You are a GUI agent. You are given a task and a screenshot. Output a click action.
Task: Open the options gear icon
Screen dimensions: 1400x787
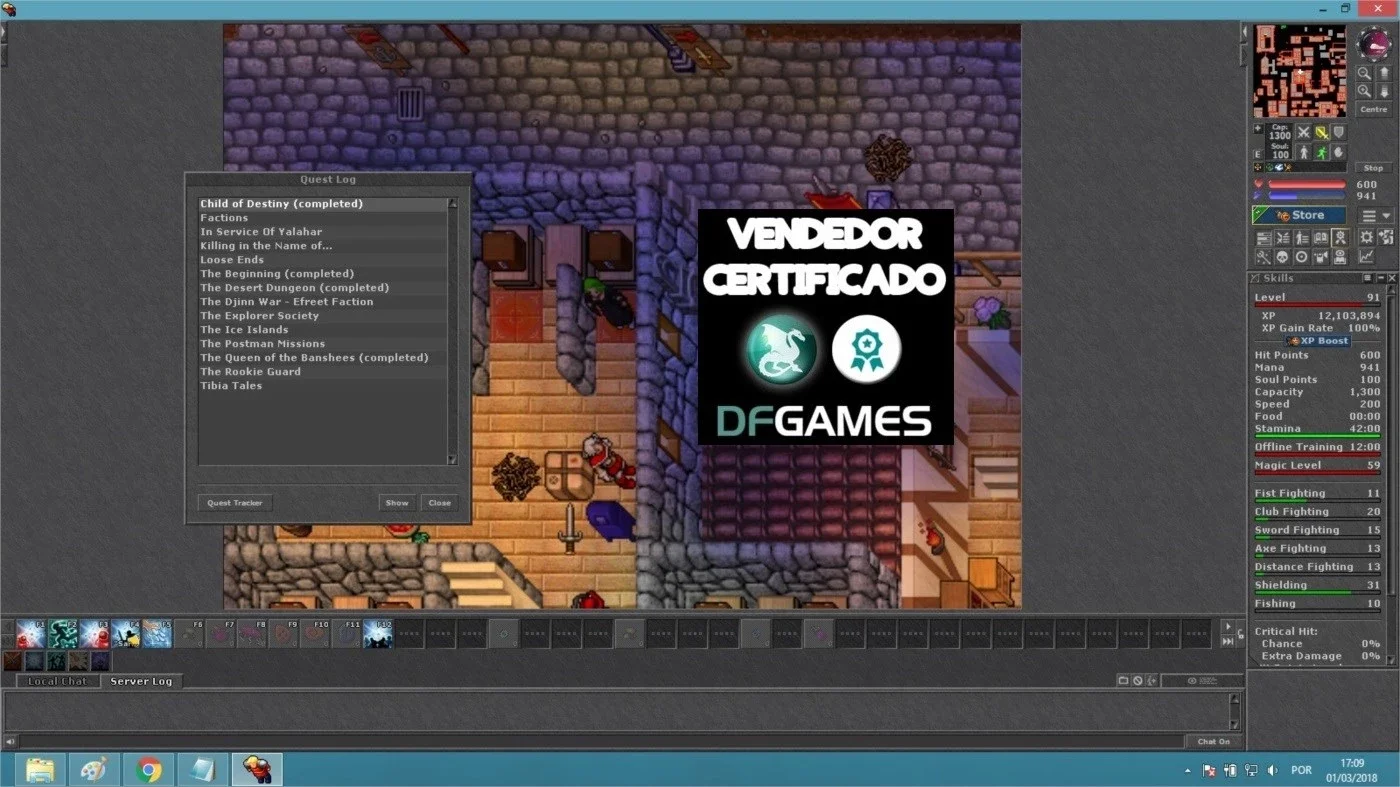pyautogui.click(x=1366, y=238)
